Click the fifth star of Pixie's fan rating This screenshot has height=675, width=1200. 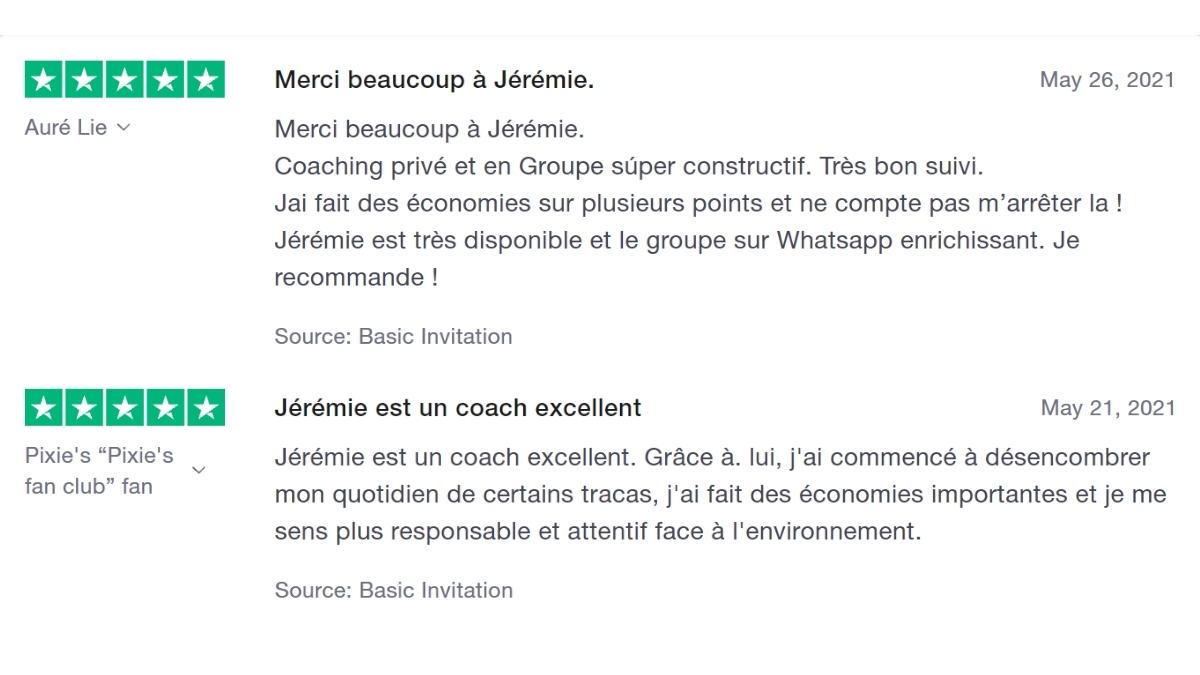pos(206,408)
